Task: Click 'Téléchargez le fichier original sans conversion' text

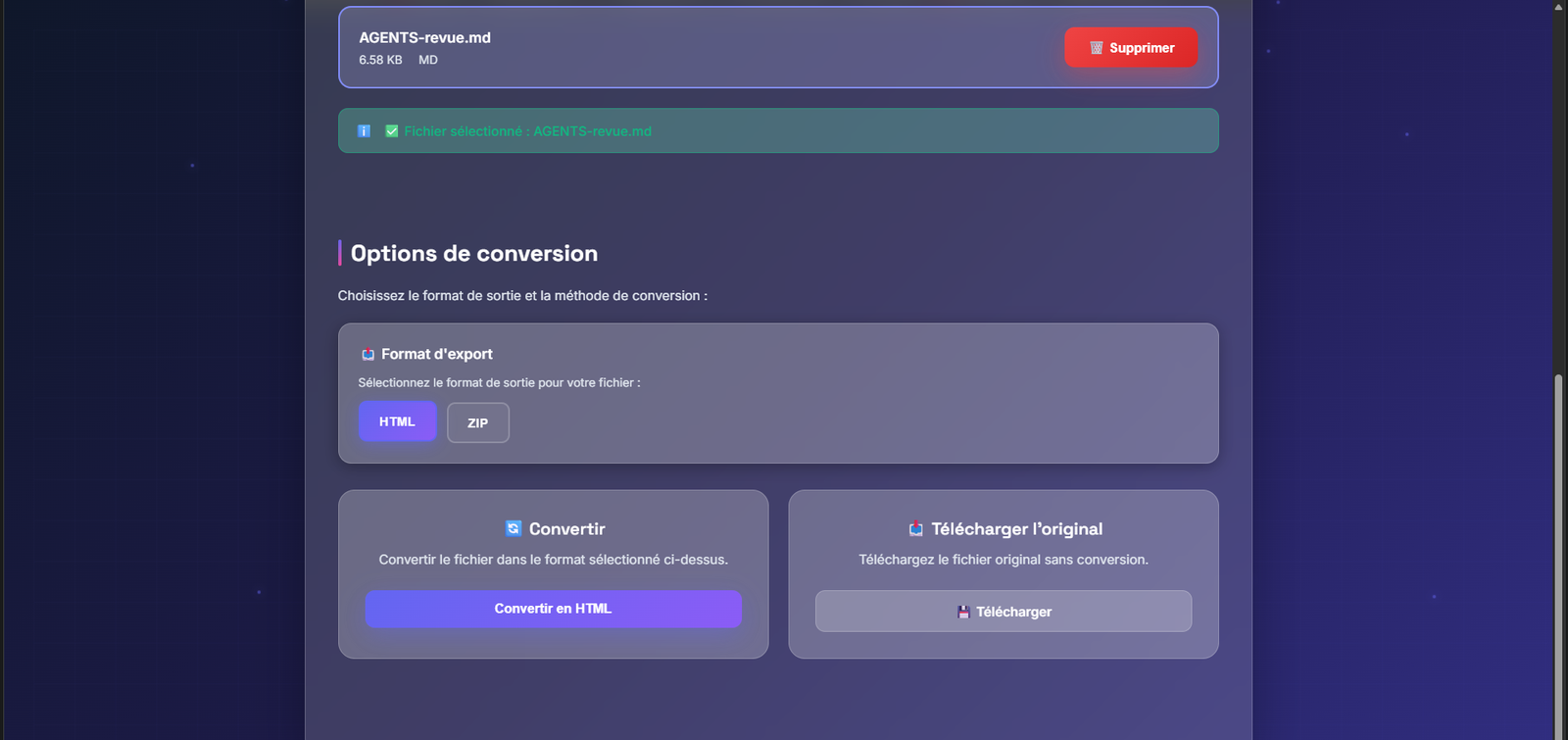Action: click(x=1004, y=560)
